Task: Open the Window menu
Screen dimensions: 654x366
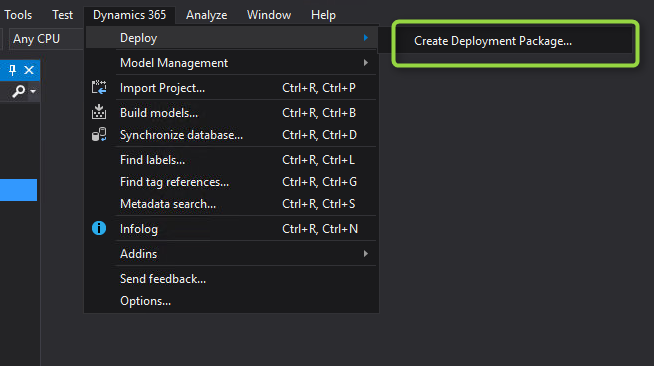Action: [x=269, y=15]
